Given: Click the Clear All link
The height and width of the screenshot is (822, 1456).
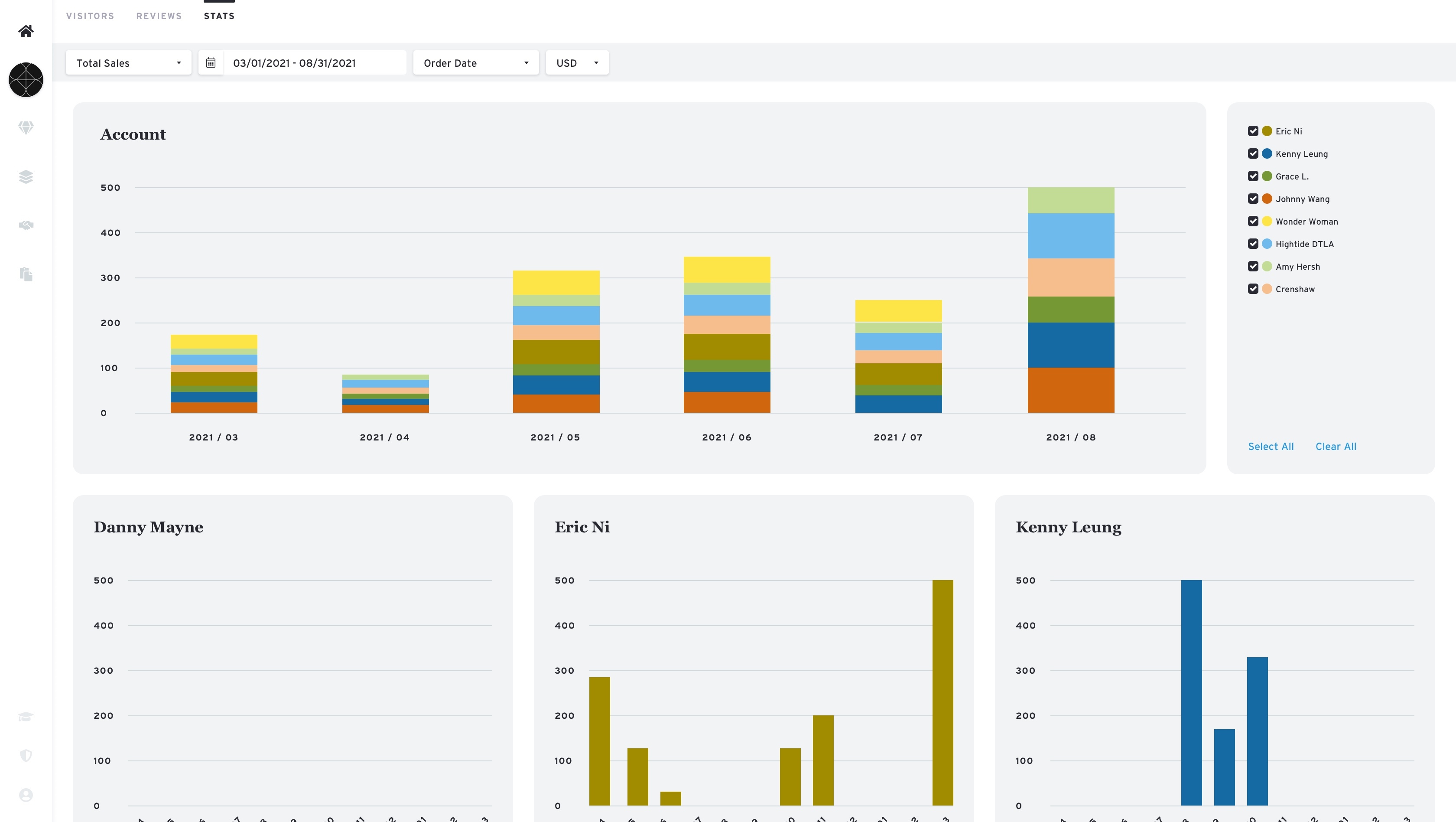Looking at the screenshot, I should click(1336, 447).
